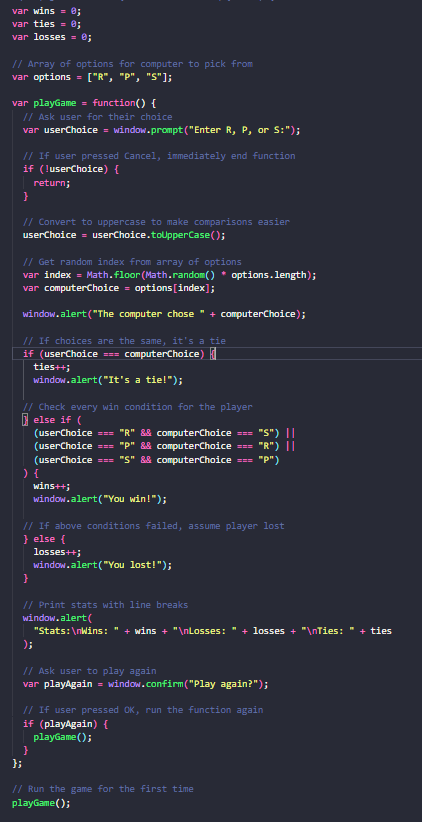This screenshot has width=422, height=822.
Task: Click the alert "The computer chose" line
Action: pos(164,314)
